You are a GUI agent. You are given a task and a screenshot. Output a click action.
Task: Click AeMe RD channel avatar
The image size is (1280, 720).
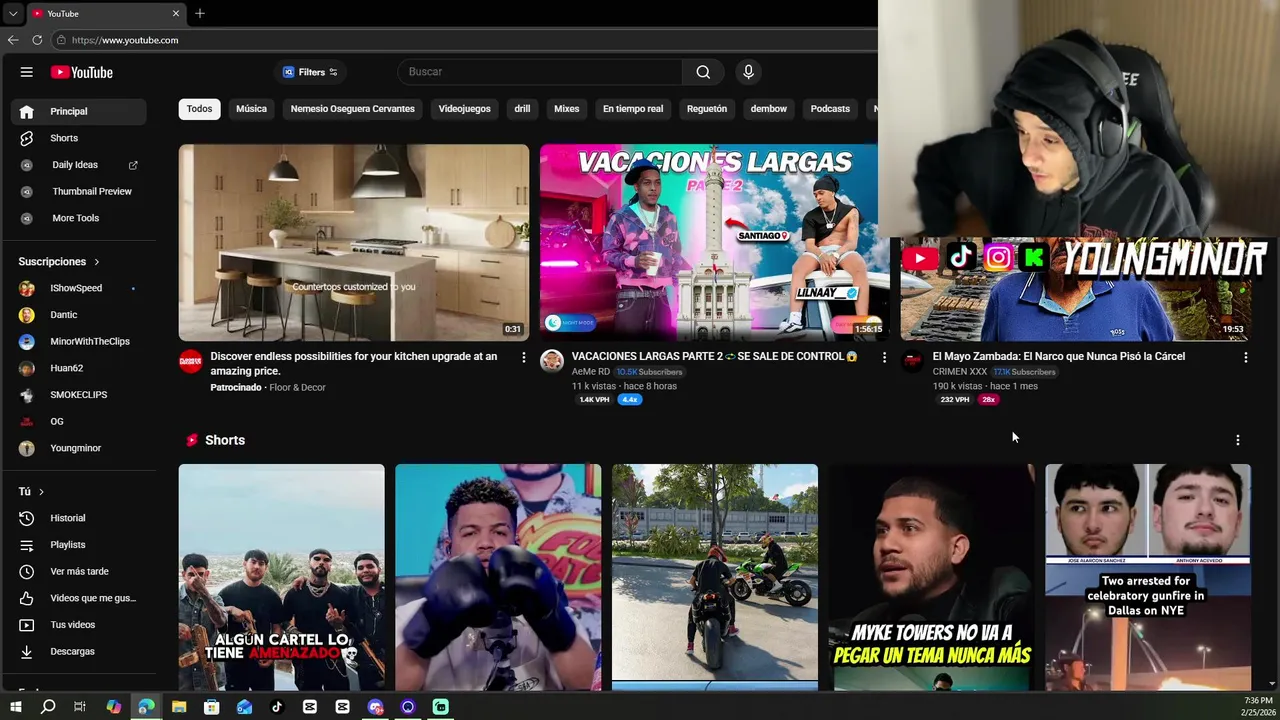(552, 361)
